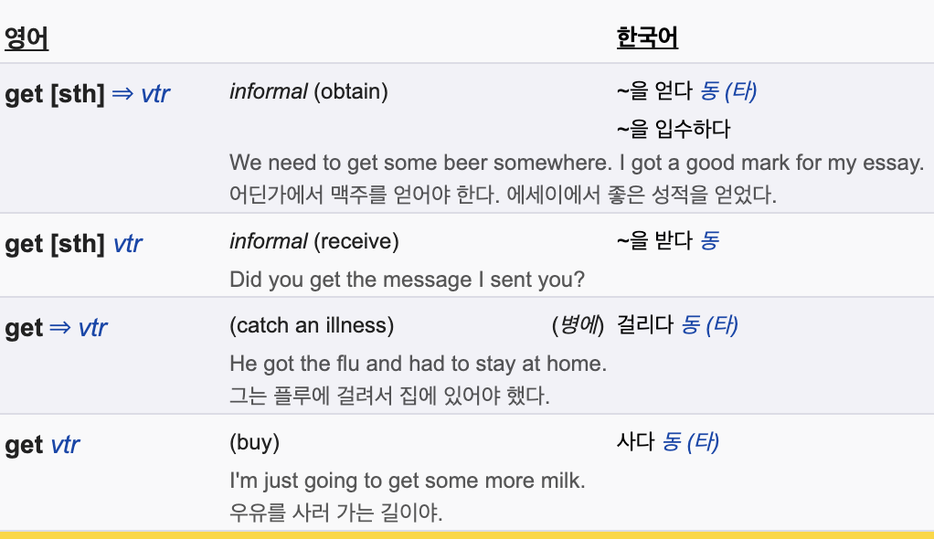Click the Korean sentence 우유를 사러 가는 길이야
Viewport: 934px width, 539px height.
(336, 512)
